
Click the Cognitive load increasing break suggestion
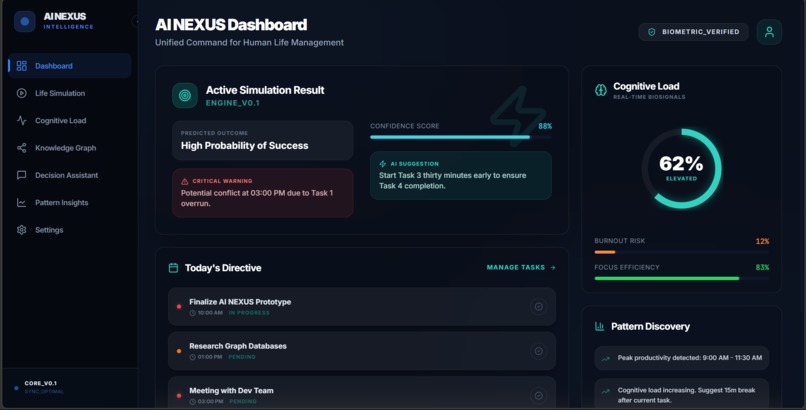682,395
